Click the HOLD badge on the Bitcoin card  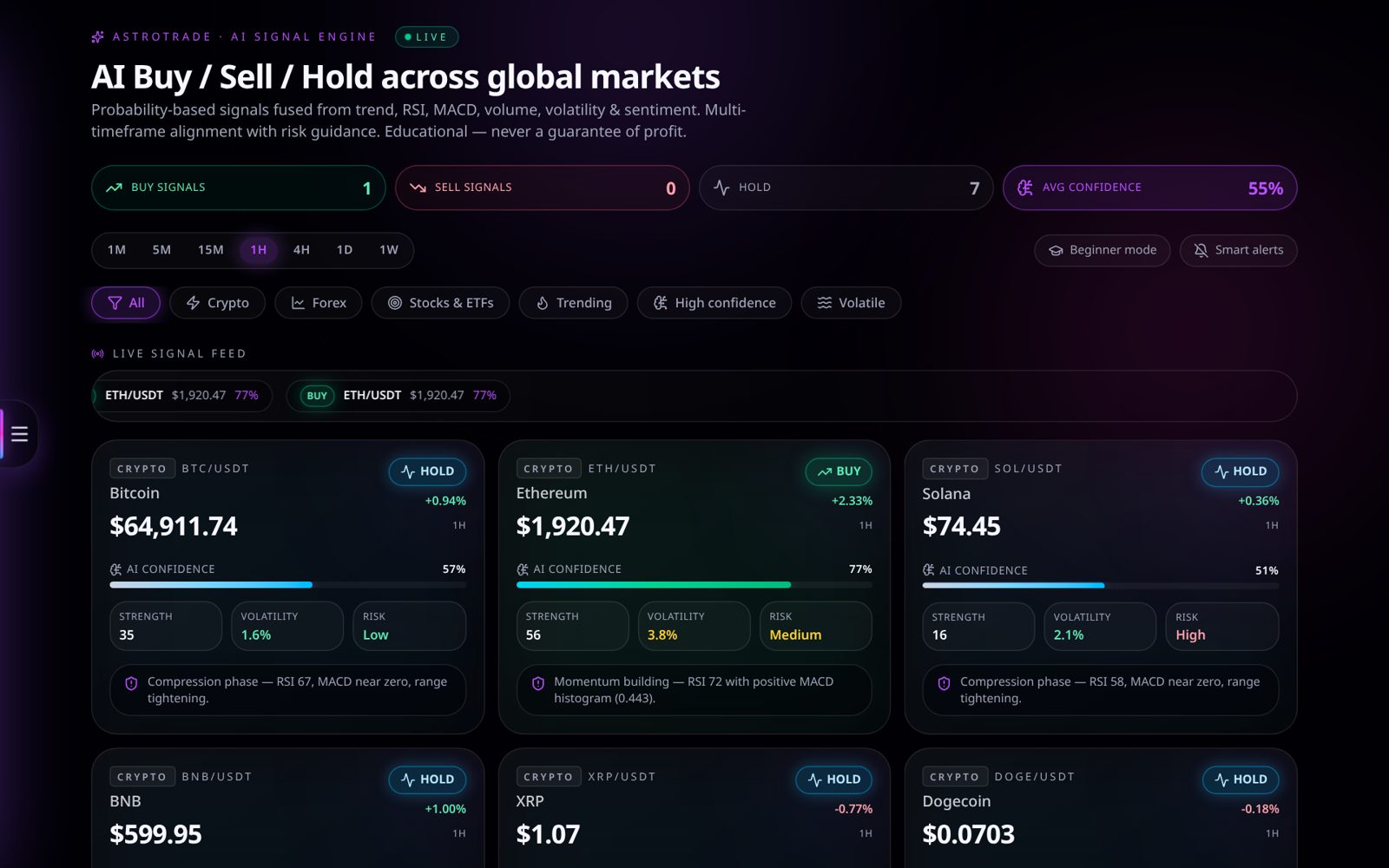tap(427, 471)
